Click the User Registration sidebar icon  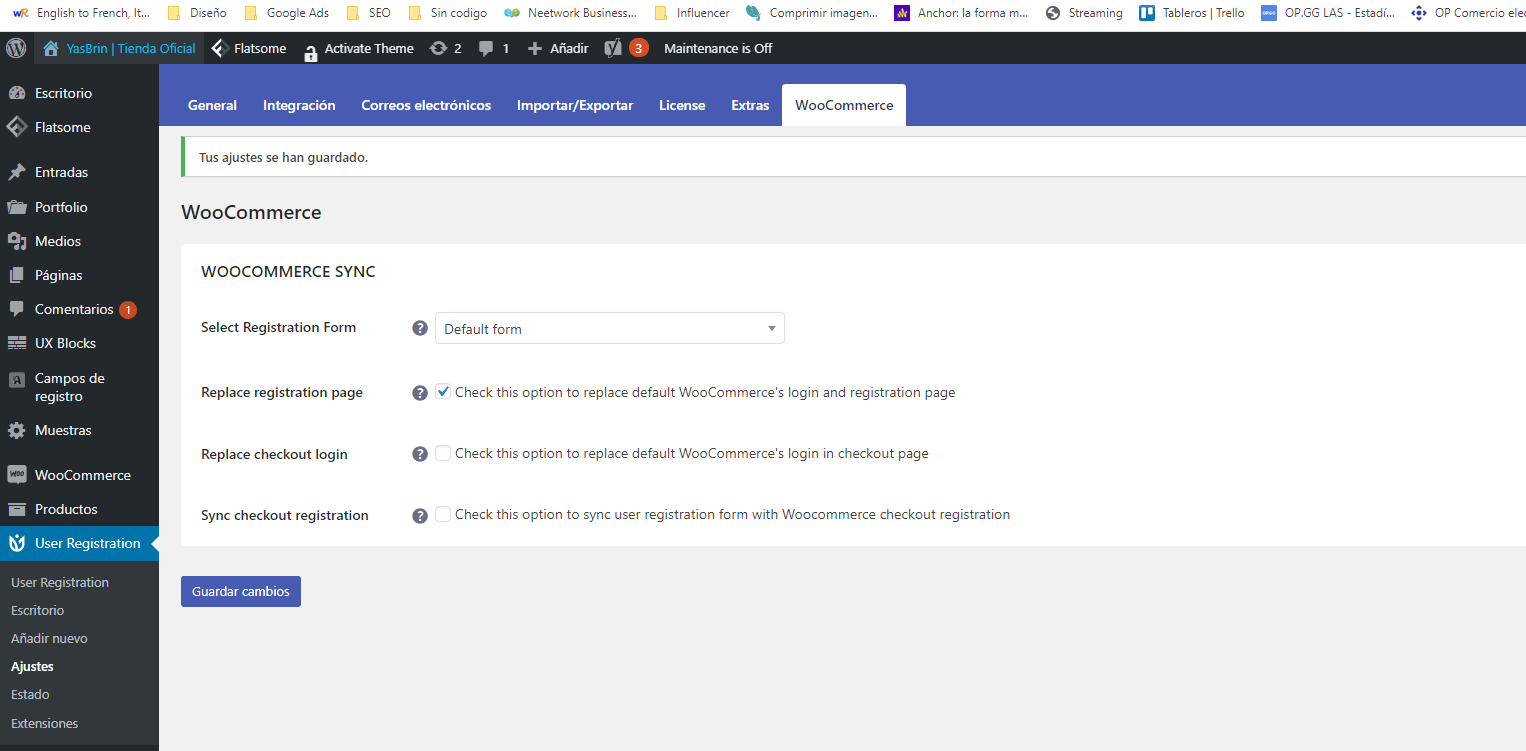tap(17, 543)
